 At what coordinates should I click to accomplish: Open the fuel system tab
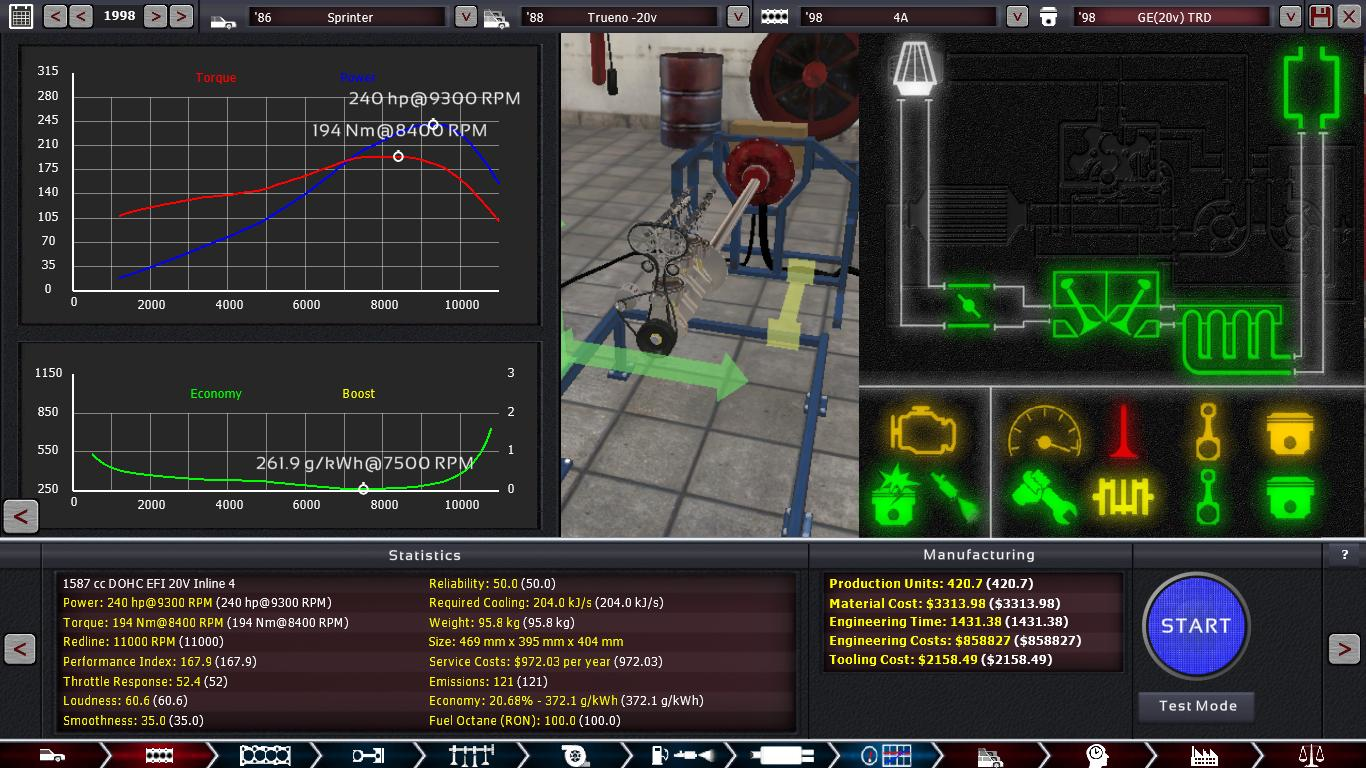point(678,755)
